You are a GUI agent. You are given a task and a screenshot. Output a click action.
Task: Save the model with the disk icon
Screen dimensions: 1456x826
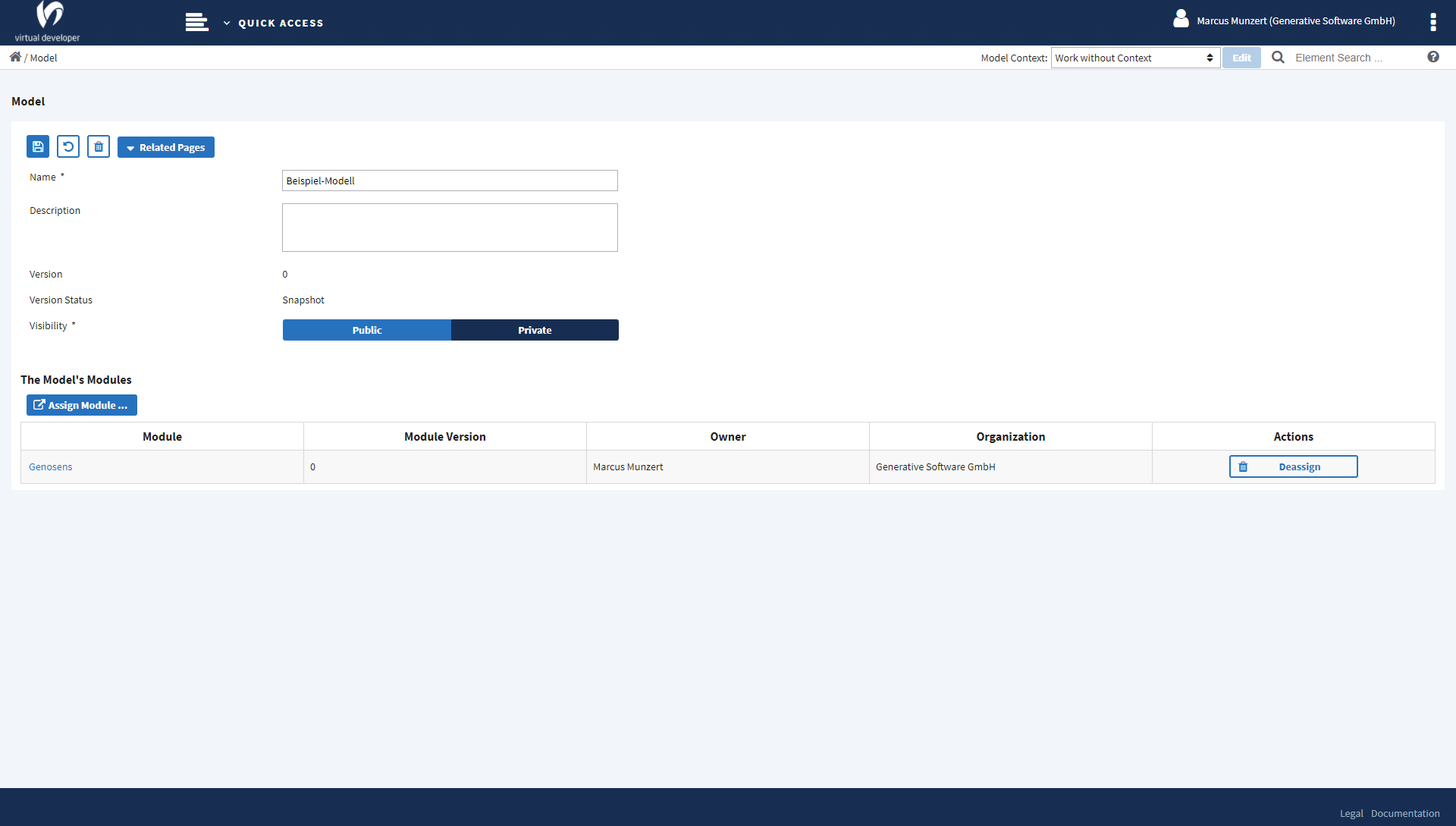click(x=38, y=146)
